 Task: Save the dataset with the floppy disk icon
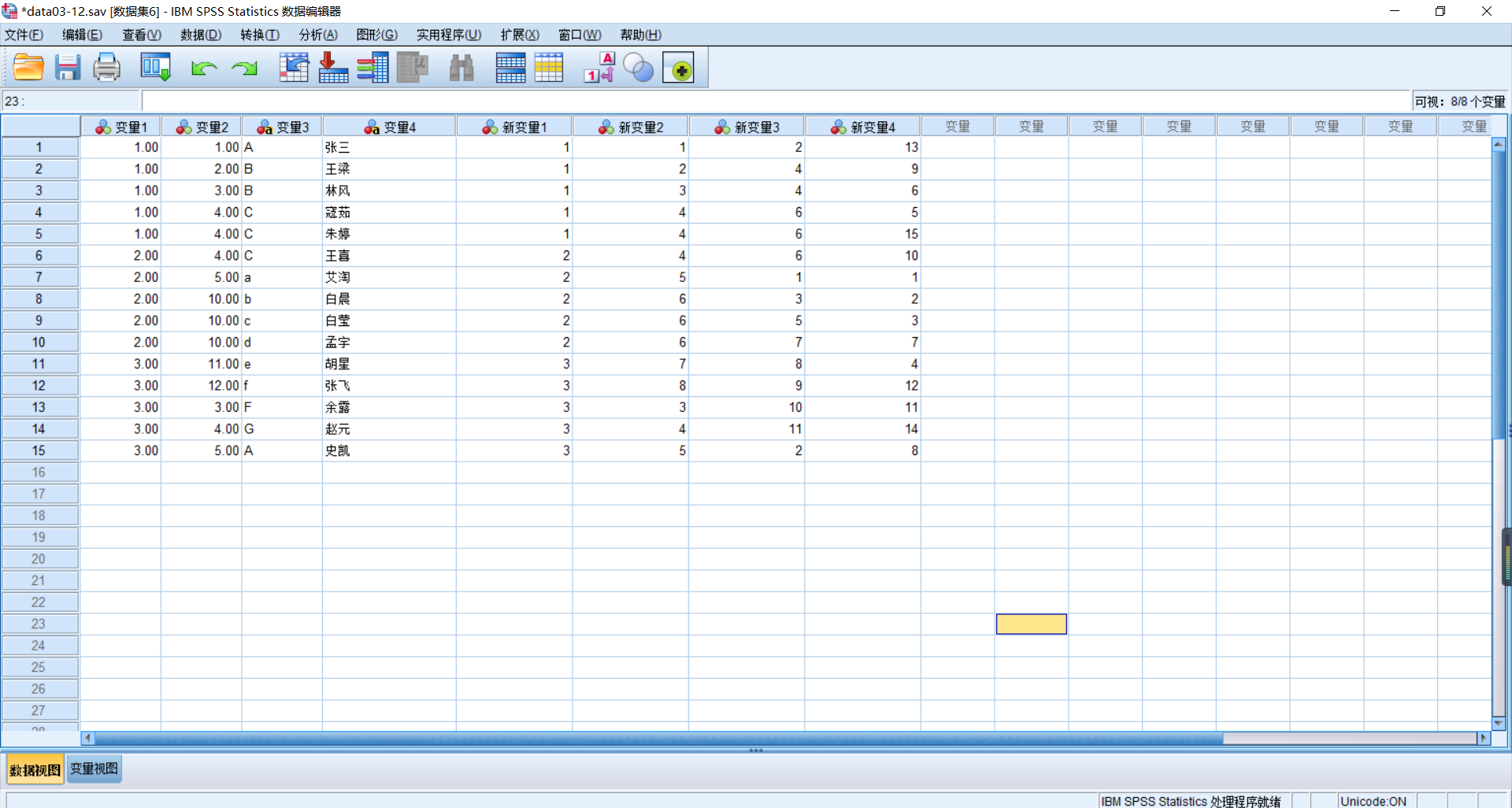68,68
